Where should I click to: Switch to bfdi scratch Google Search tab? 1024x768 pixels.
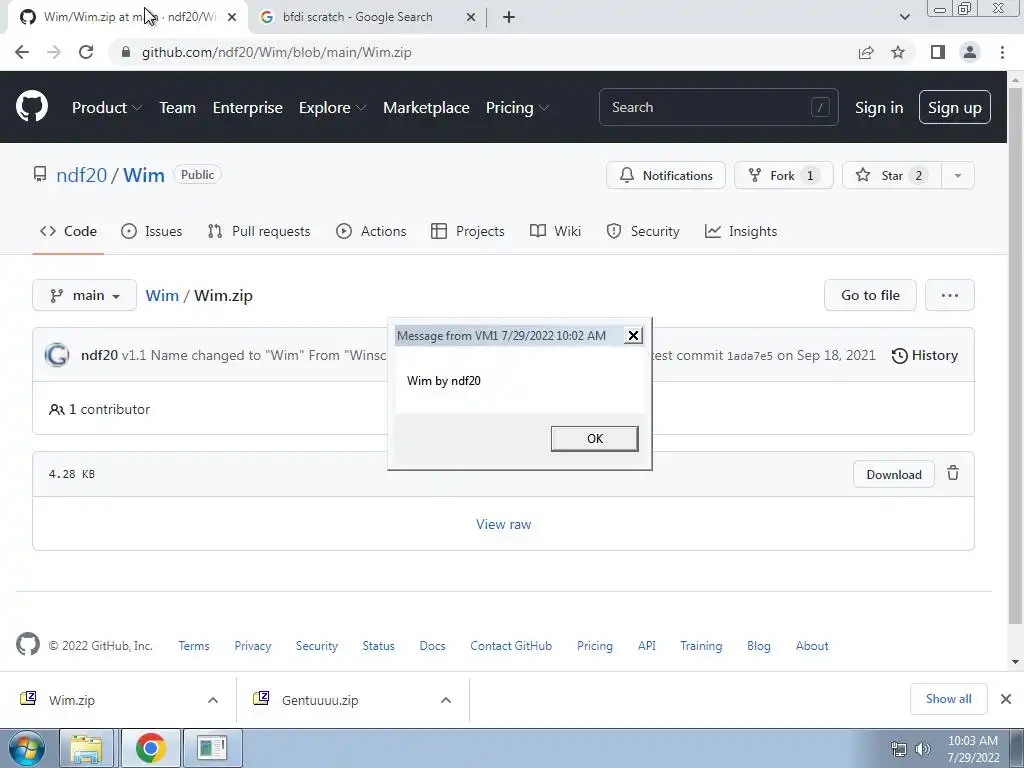368,18
